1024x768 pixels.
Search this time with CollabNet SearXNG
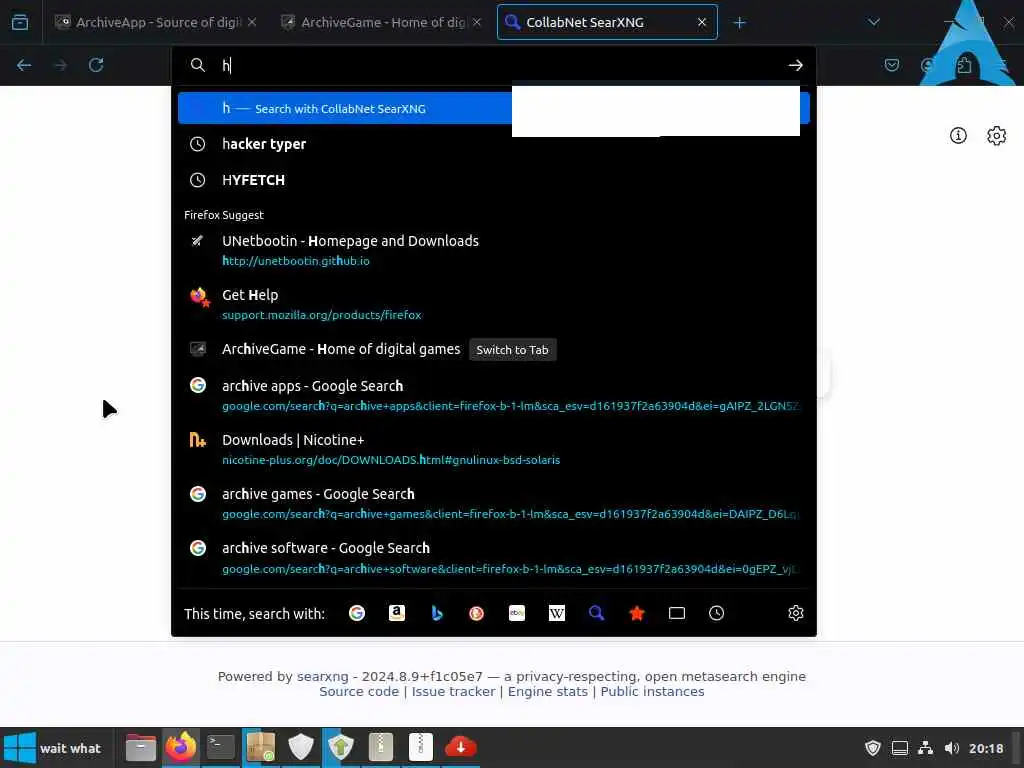coord(596,613)
